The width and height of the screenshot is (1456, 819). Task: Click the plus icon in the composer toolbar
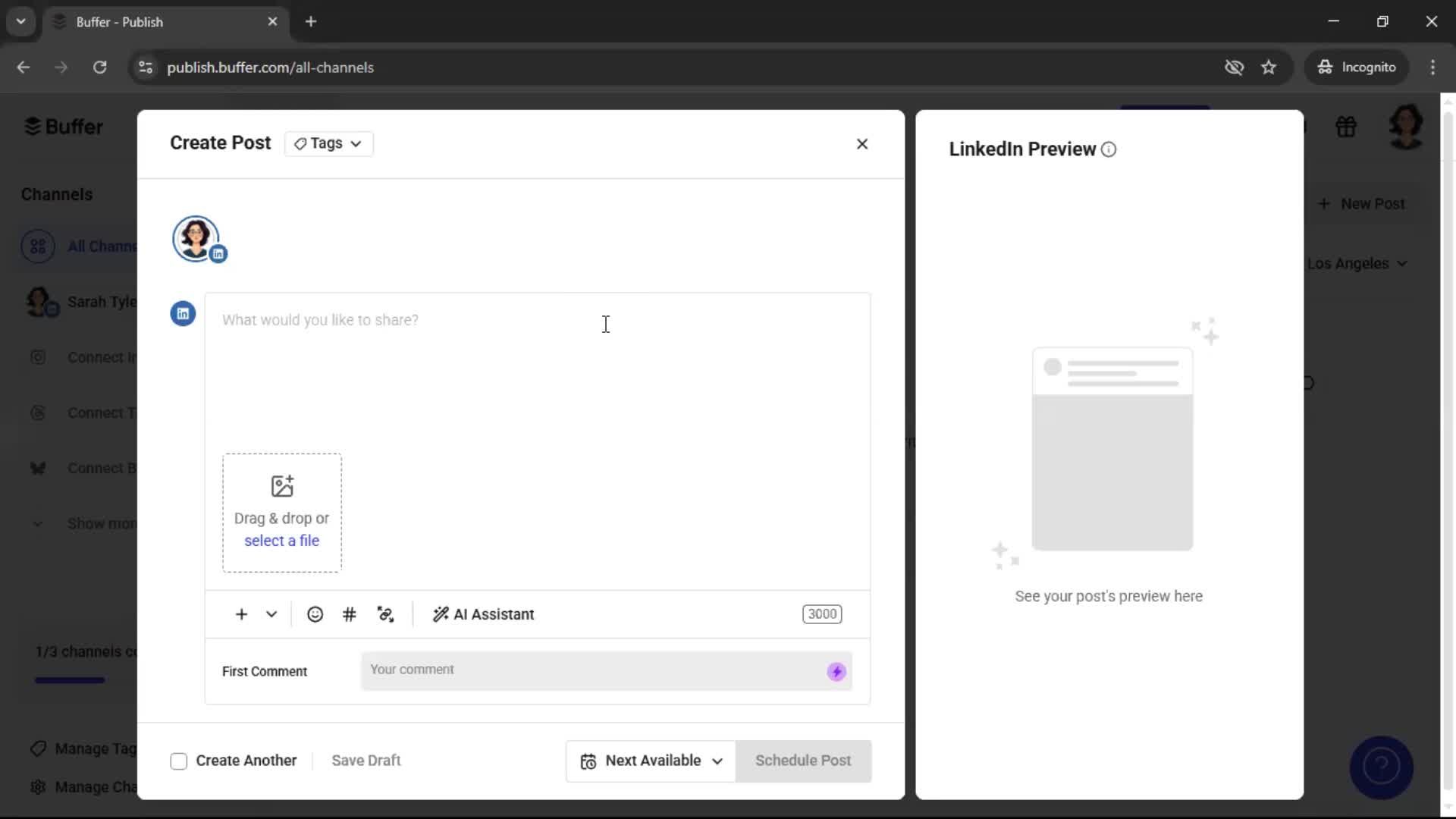pos(240,614)
